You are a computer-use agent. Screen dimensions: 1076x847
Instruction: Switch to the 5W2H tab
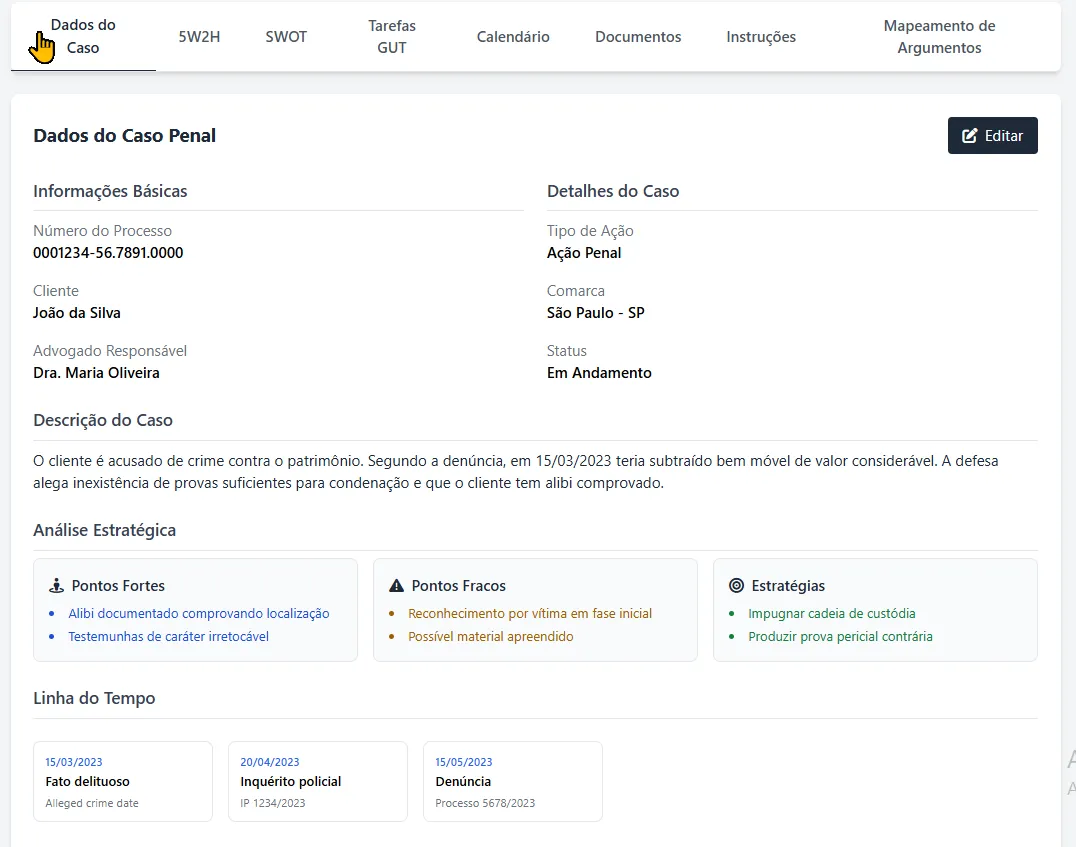199,36
